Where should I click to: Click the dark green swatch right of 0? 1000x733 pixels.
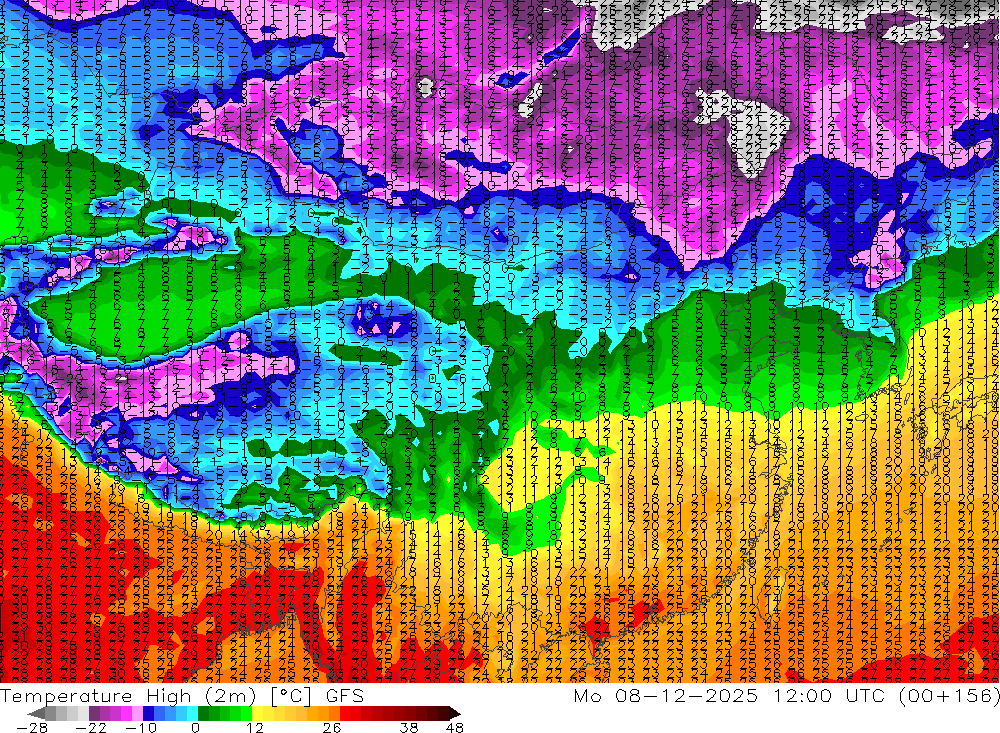[x=203, y=713]
